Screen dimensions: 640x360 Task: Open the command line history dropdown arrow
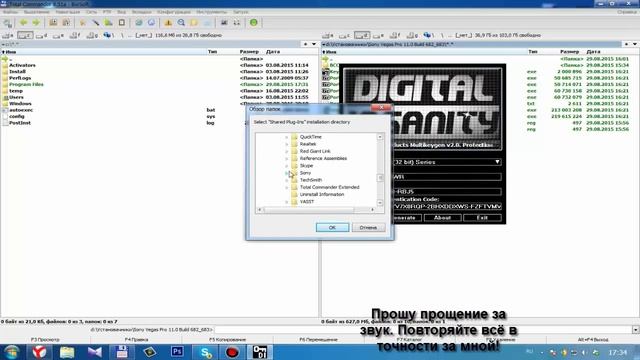click(x=636, y=329)
